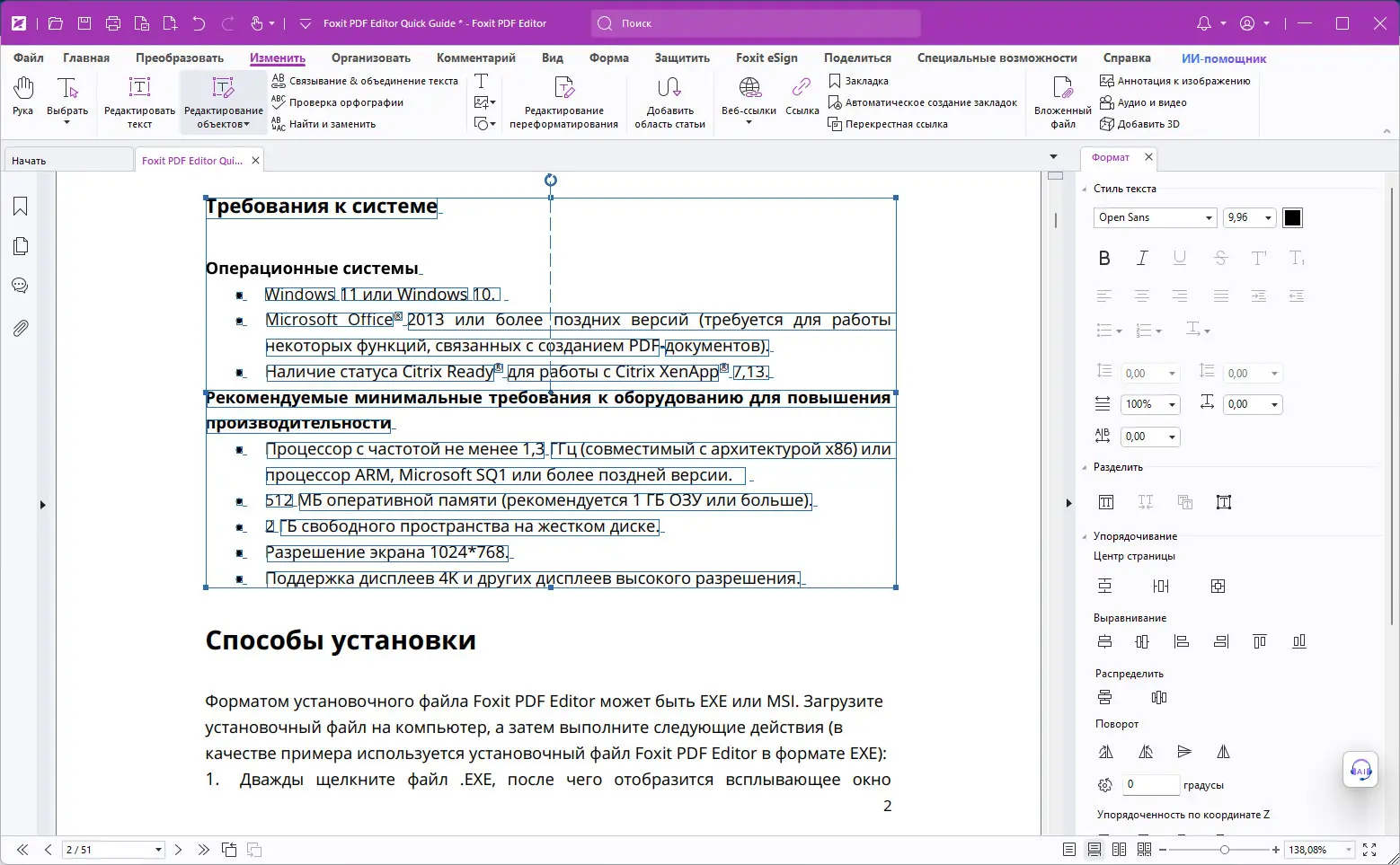Click the black text color swatch
The image size is (1400, 865).
(x=1292, y=217)
